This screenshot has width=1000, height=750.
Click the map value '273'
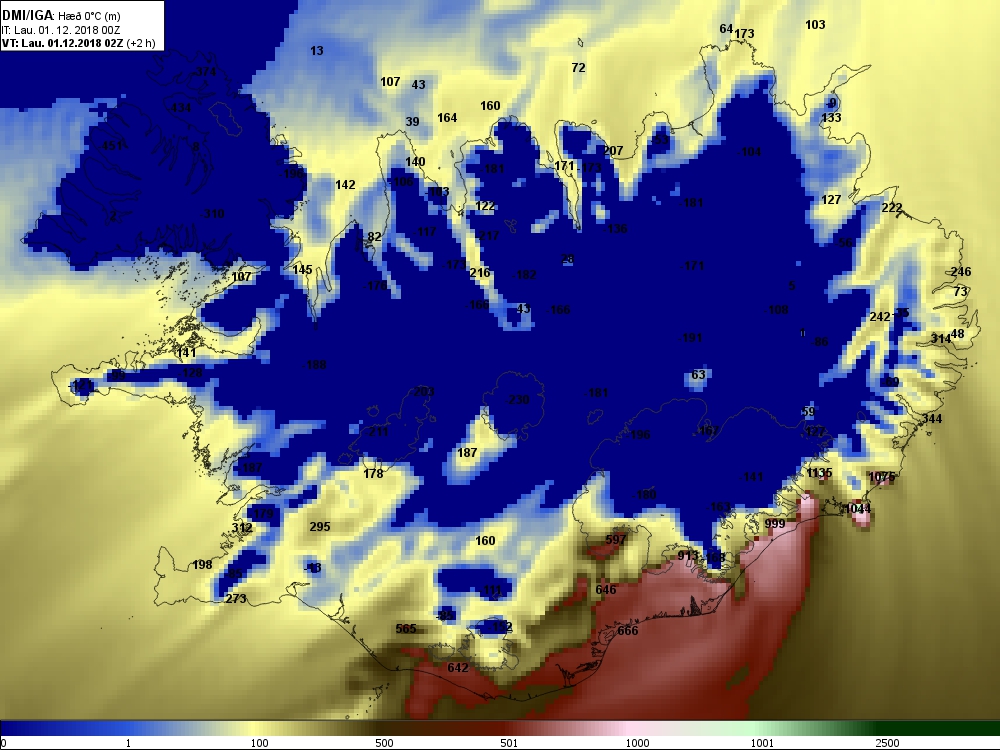[x=236, y=599]
